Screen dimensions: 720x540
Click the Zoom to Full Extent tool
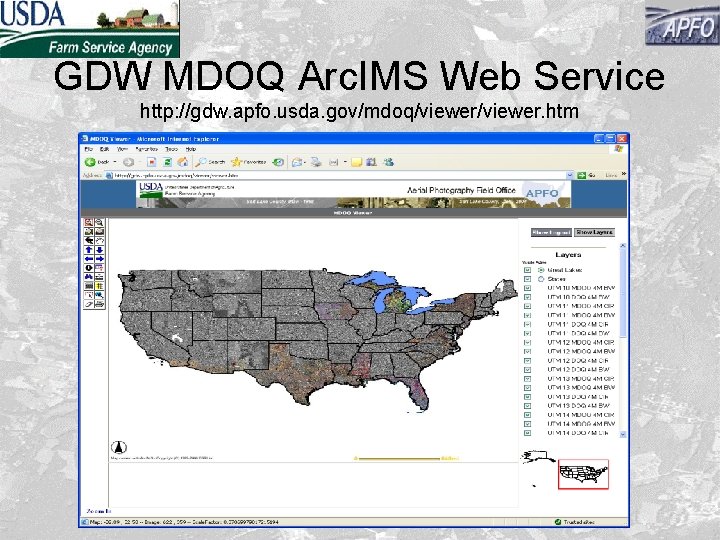click(x=89, y=232)
